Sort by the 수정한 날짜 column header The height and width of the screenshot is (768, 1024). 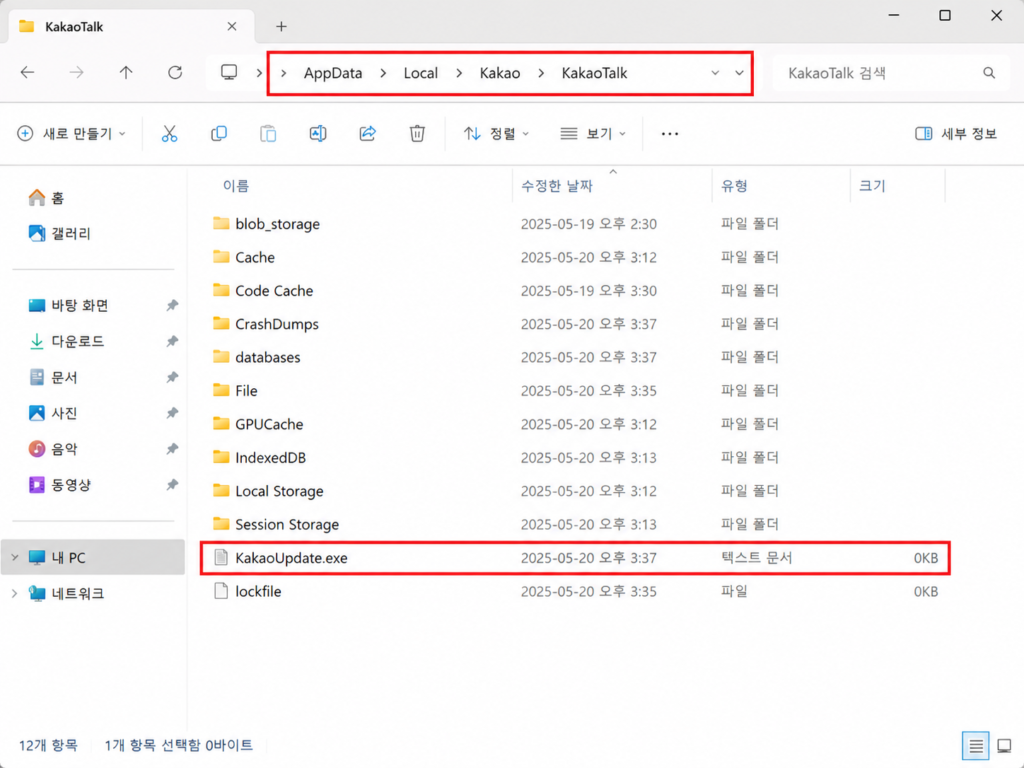click(556, 186)
